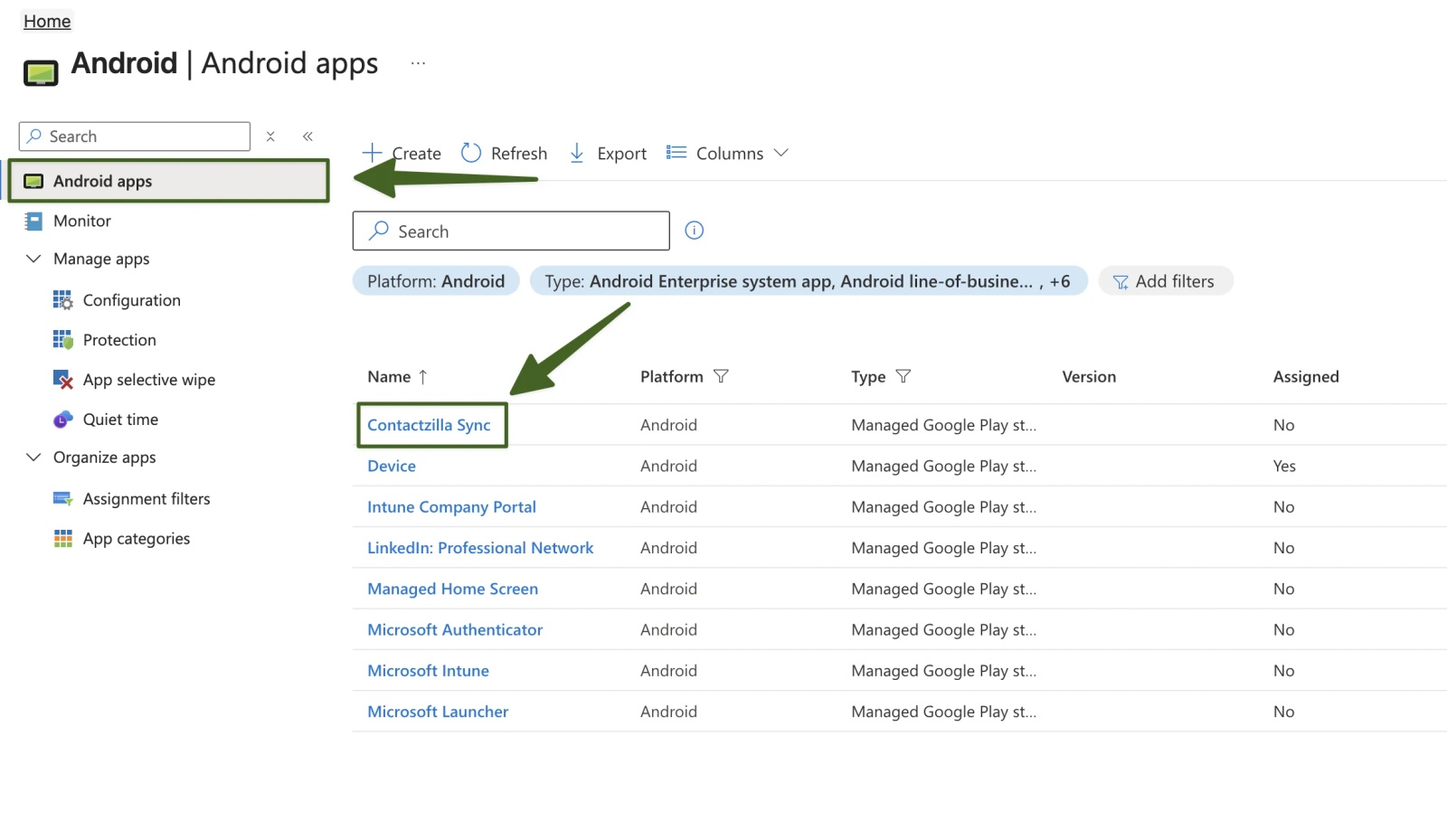Collapse the Manage apps section chevron

pos(33,259)
